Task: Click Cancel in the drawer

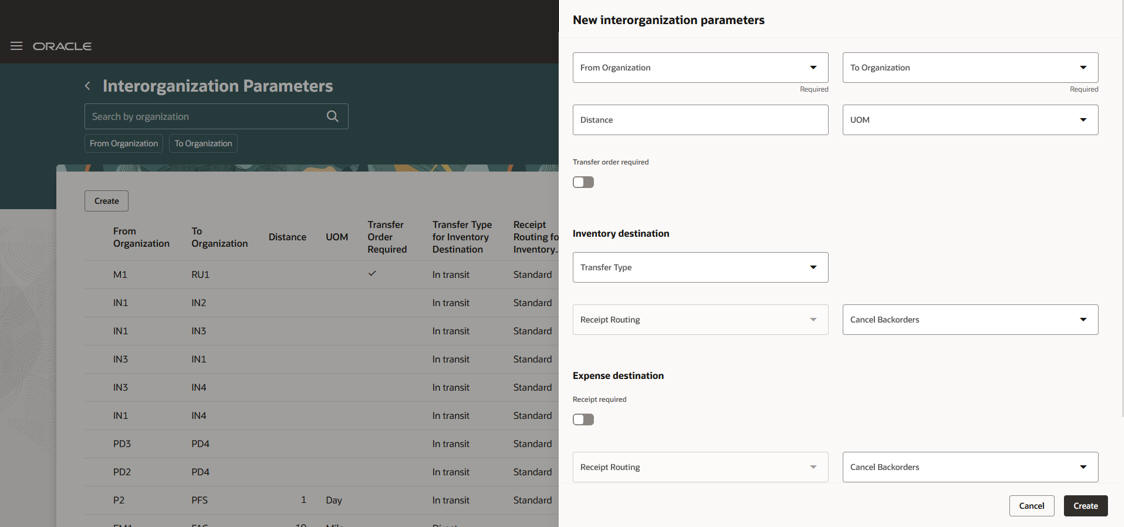Action: point(1032,505)
